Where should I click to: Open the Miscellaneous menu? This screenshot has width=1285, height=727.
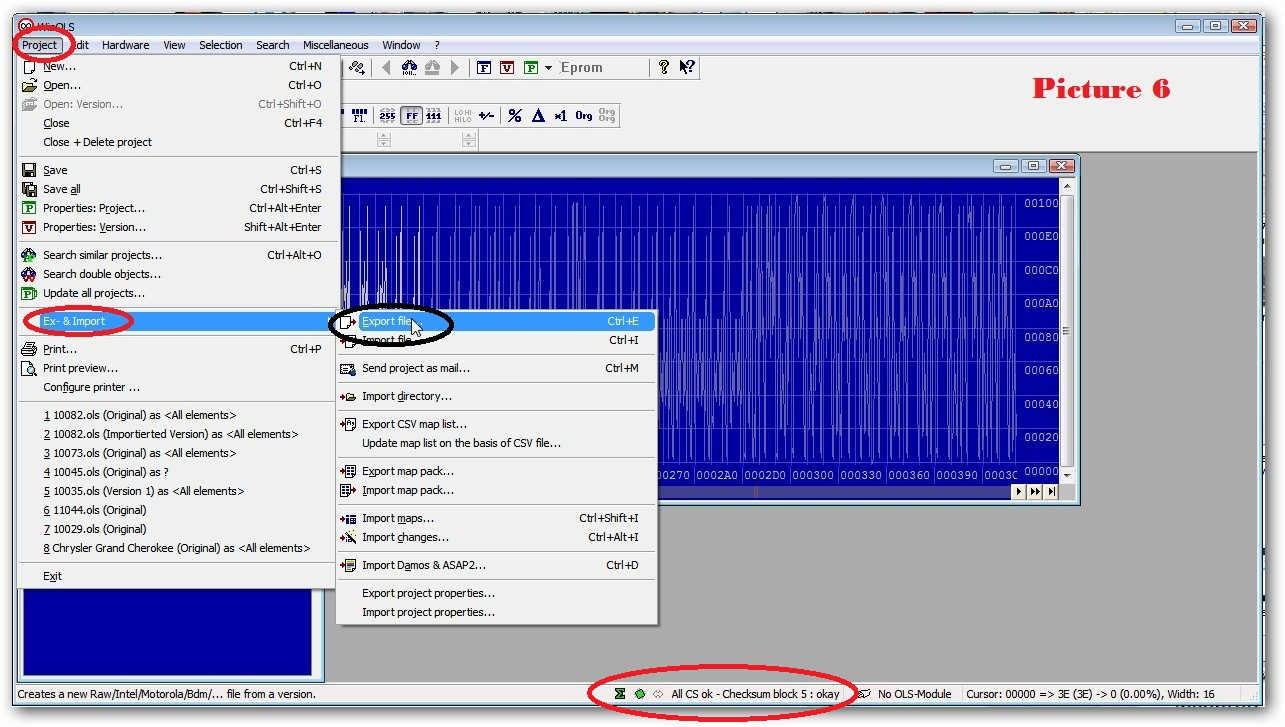coord(336,45)
